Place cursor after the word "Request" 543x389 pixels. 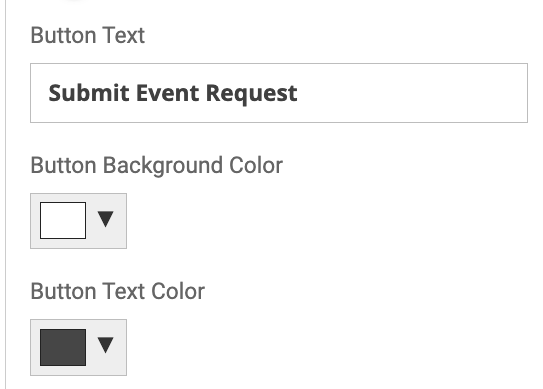click(x=299, y=94)
